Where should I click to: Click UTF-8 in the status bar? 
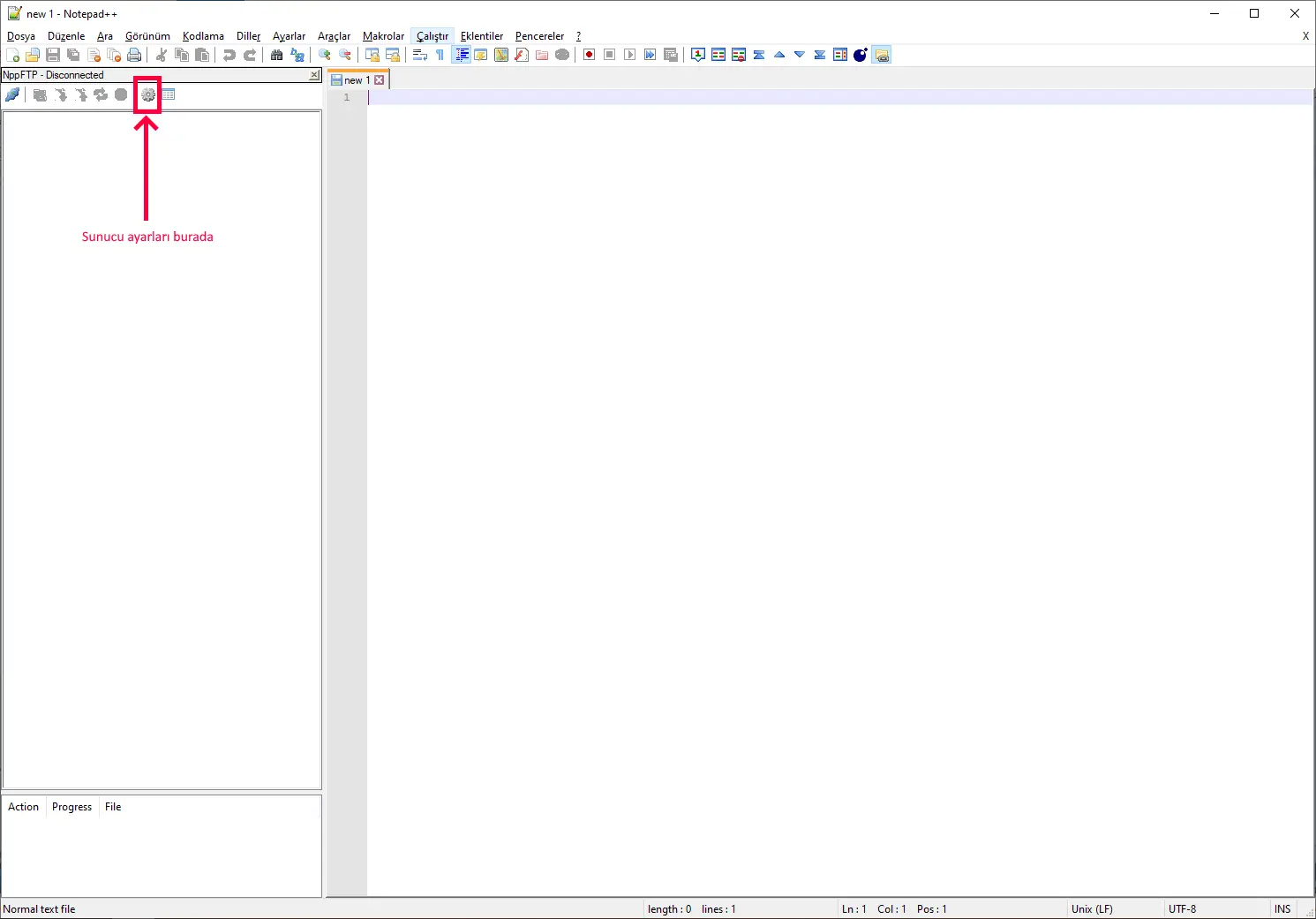coord(1183,908)
